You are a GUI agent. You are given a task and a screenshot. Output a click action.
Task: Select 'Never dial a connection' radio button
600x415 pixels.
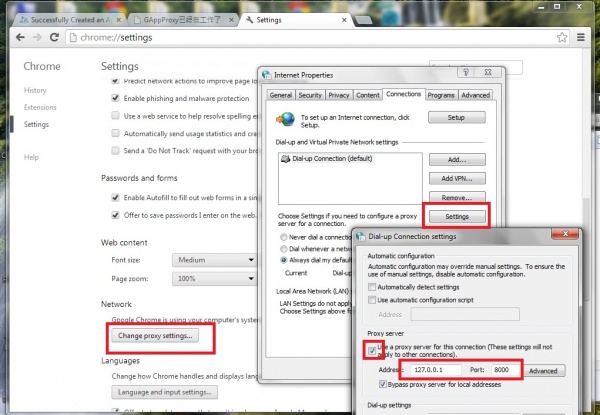pyautogui.click(x=284, y=237)
